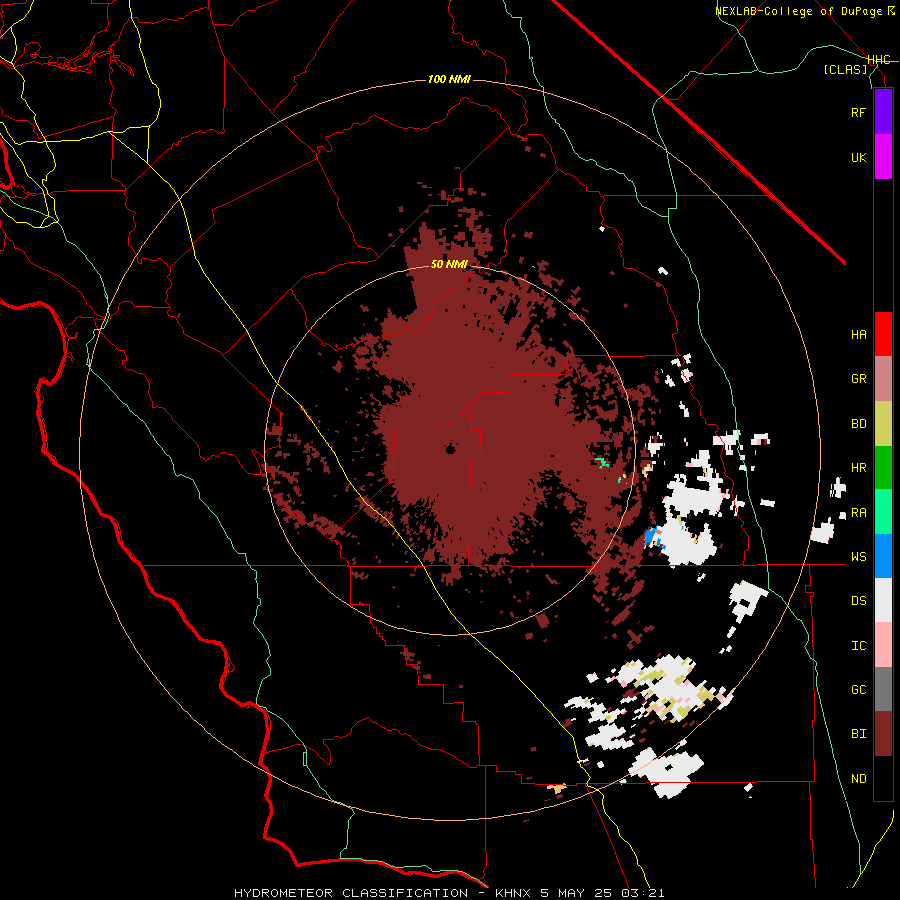Click the 'IC' legend text label
Screen dimensions: 900x900
point(858,646)
